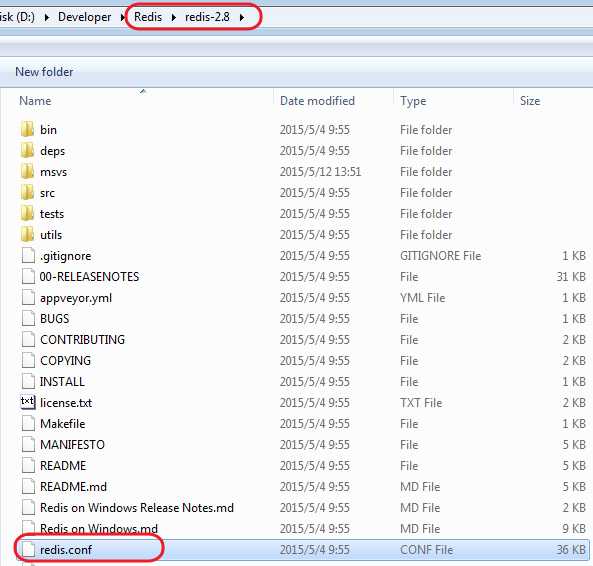Select the README.md file icon
The image size is (593, 566).
point(28,487)
